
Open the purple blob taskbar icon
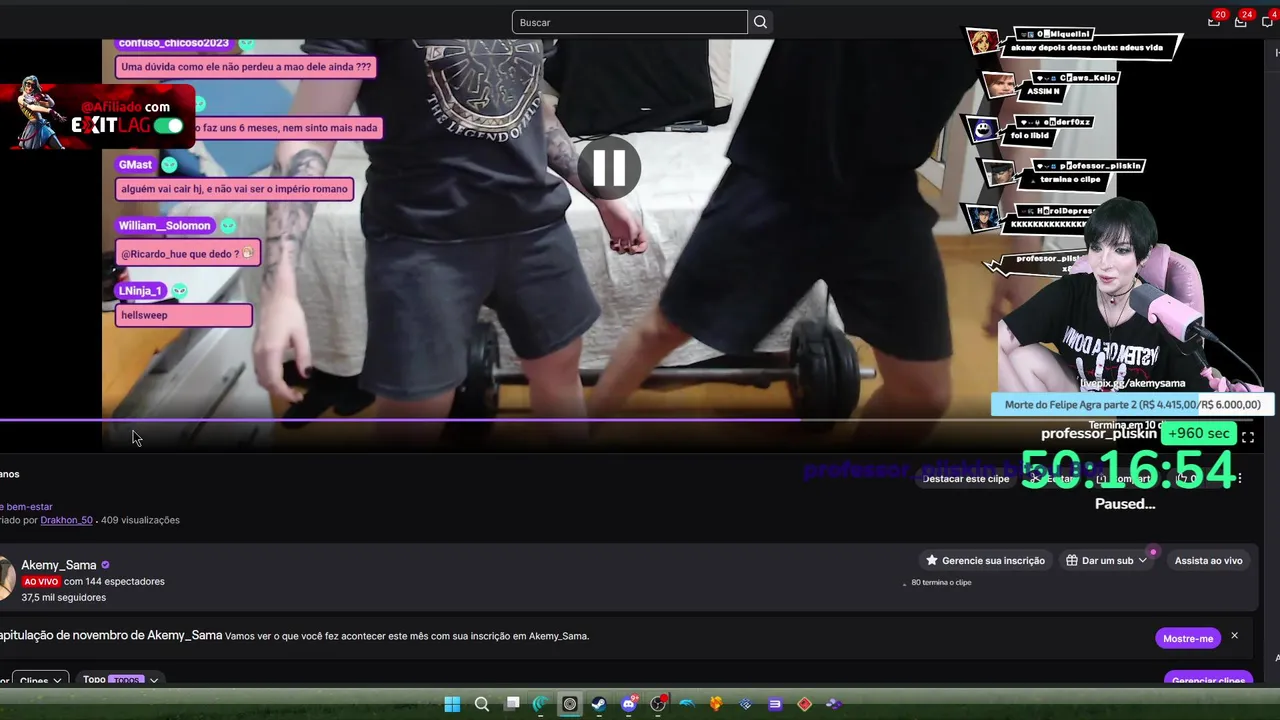pyautogui.click(x=833, y=704)
